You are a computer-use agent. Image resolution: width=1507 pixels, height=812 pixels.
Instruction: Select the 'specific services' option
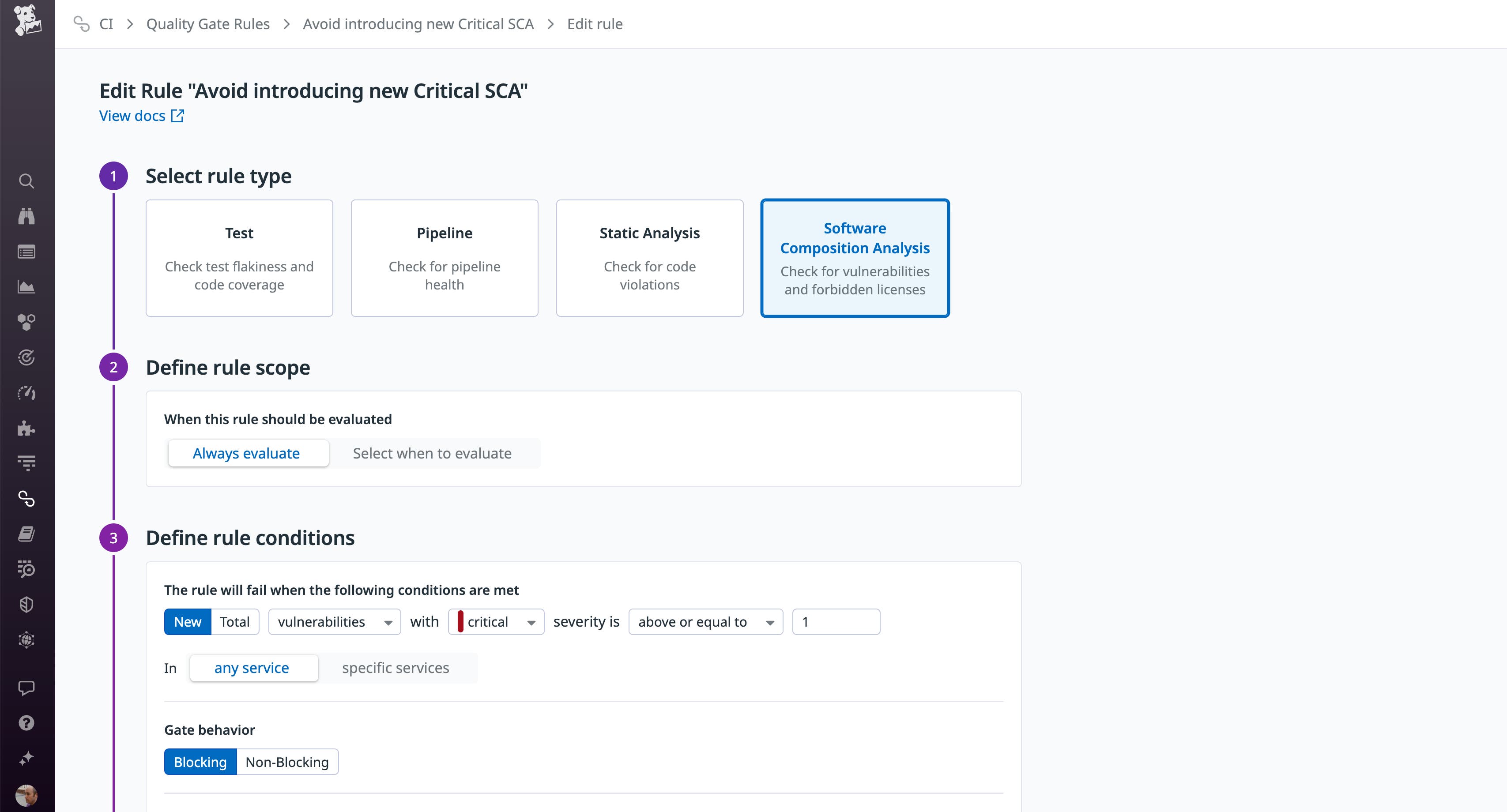pos(396,668)
